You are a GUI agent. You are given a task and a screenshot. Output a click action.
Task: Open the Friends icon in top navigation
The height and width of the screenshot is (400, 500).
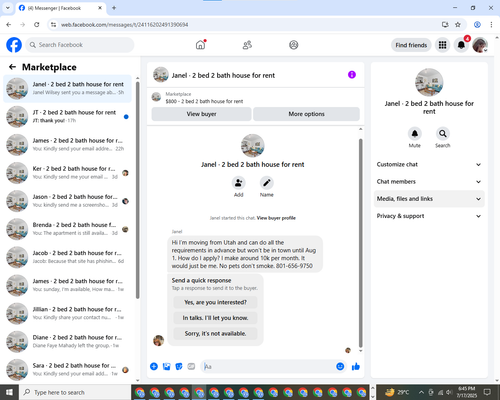pos(247,45)
